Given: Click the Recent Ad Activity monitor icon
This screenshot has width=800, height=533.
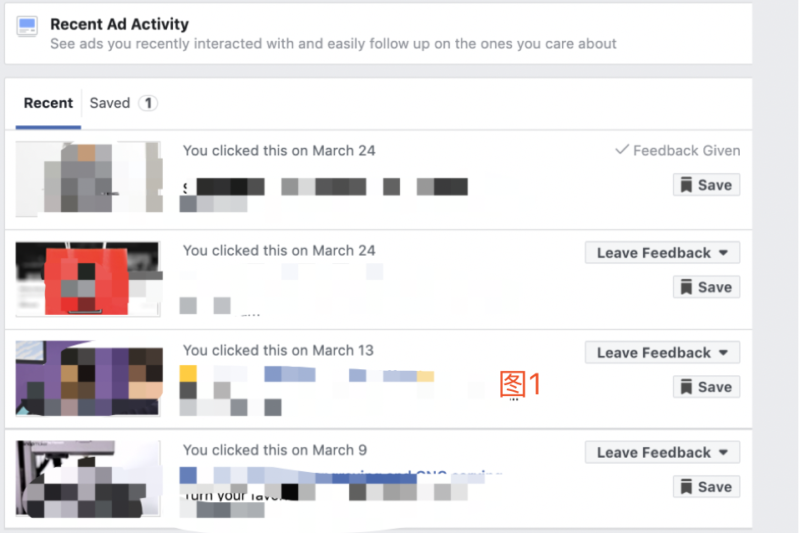Looking at the screenshot, I should 27,26.
